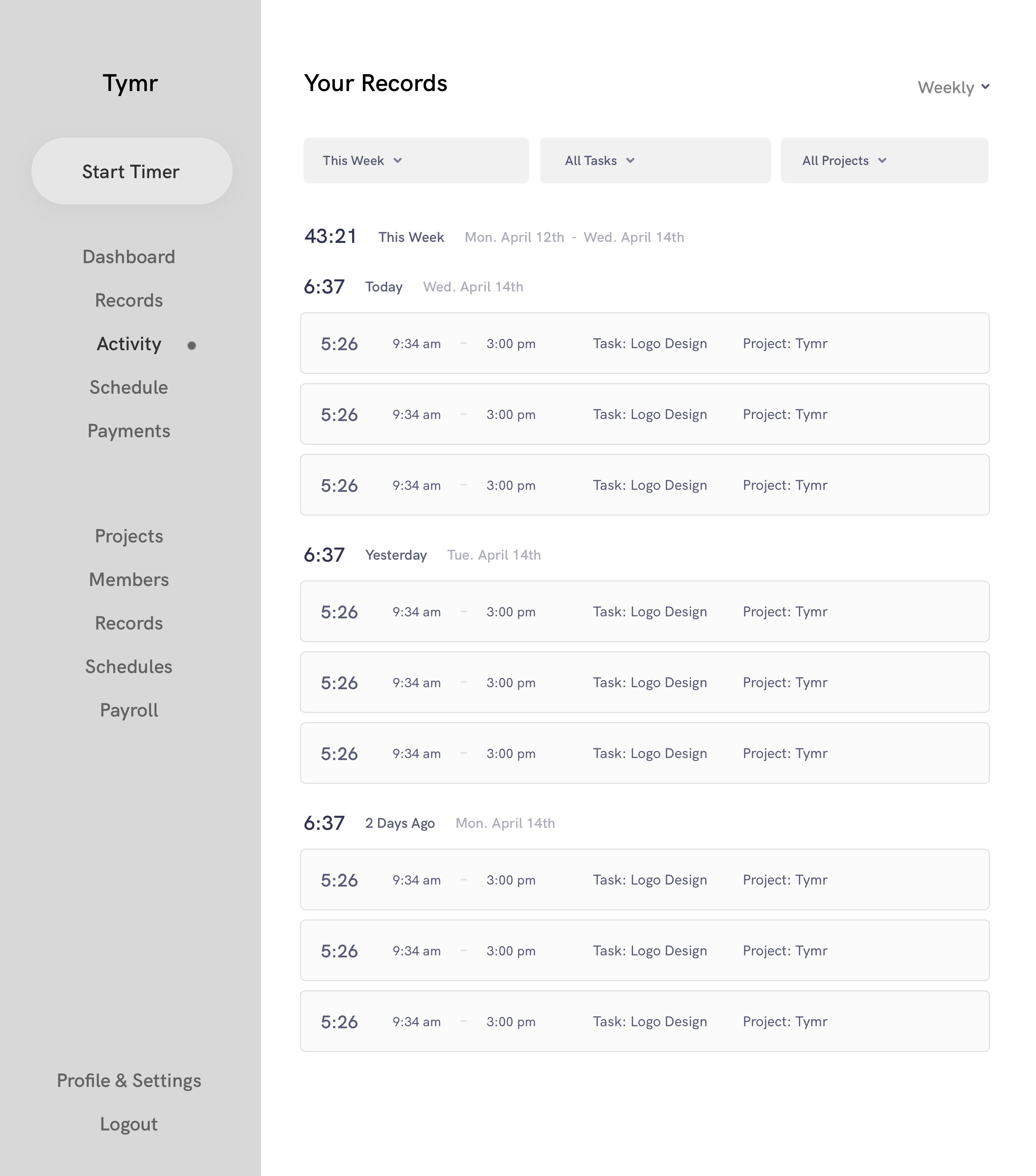The height and width of the screenshot is (1176, 1036).
Task: Select the first record under Today
Action: [645, 343]
